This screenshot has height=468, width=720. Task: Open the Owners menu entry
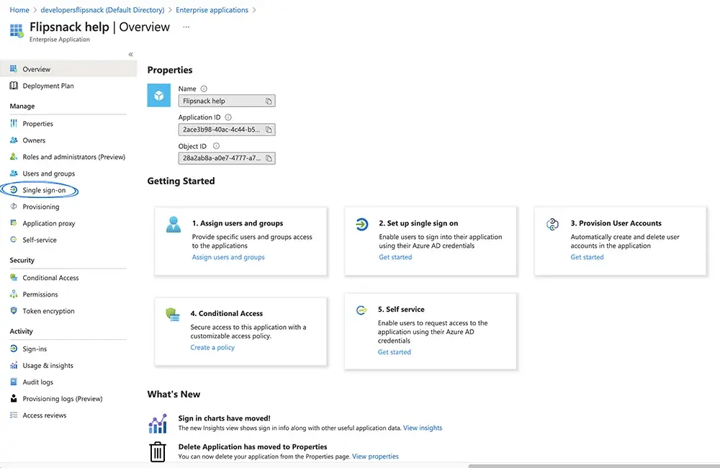tap(34, 140)
